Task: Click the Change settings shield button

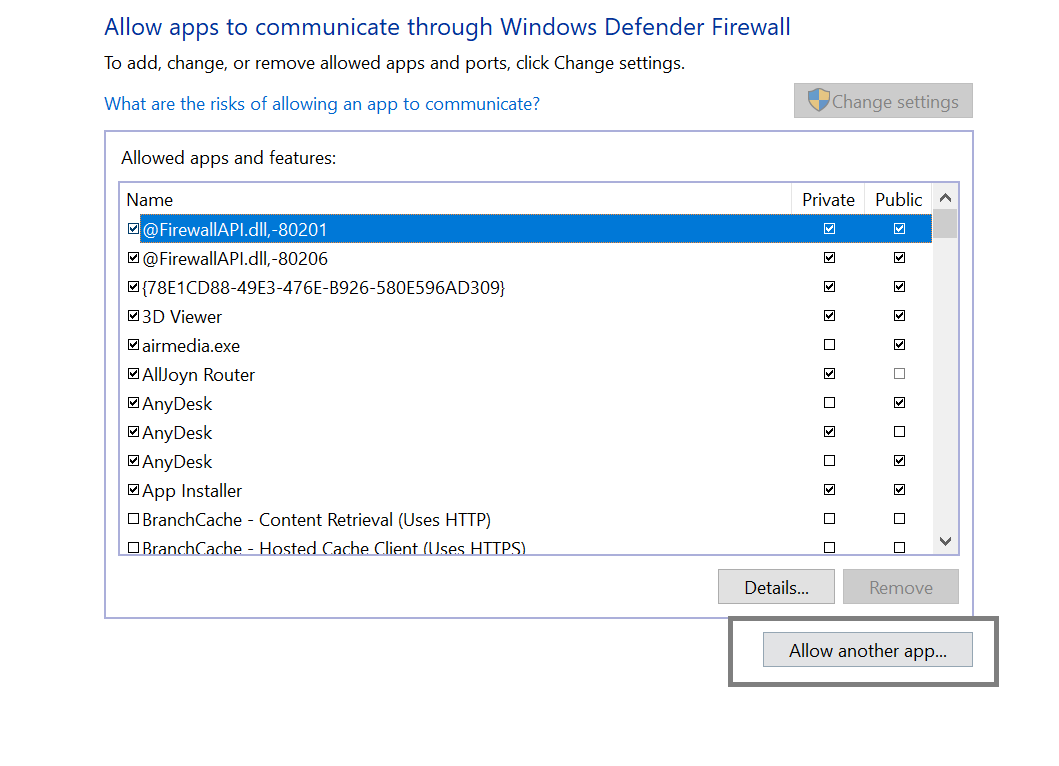Action: [x=883, y=101]
